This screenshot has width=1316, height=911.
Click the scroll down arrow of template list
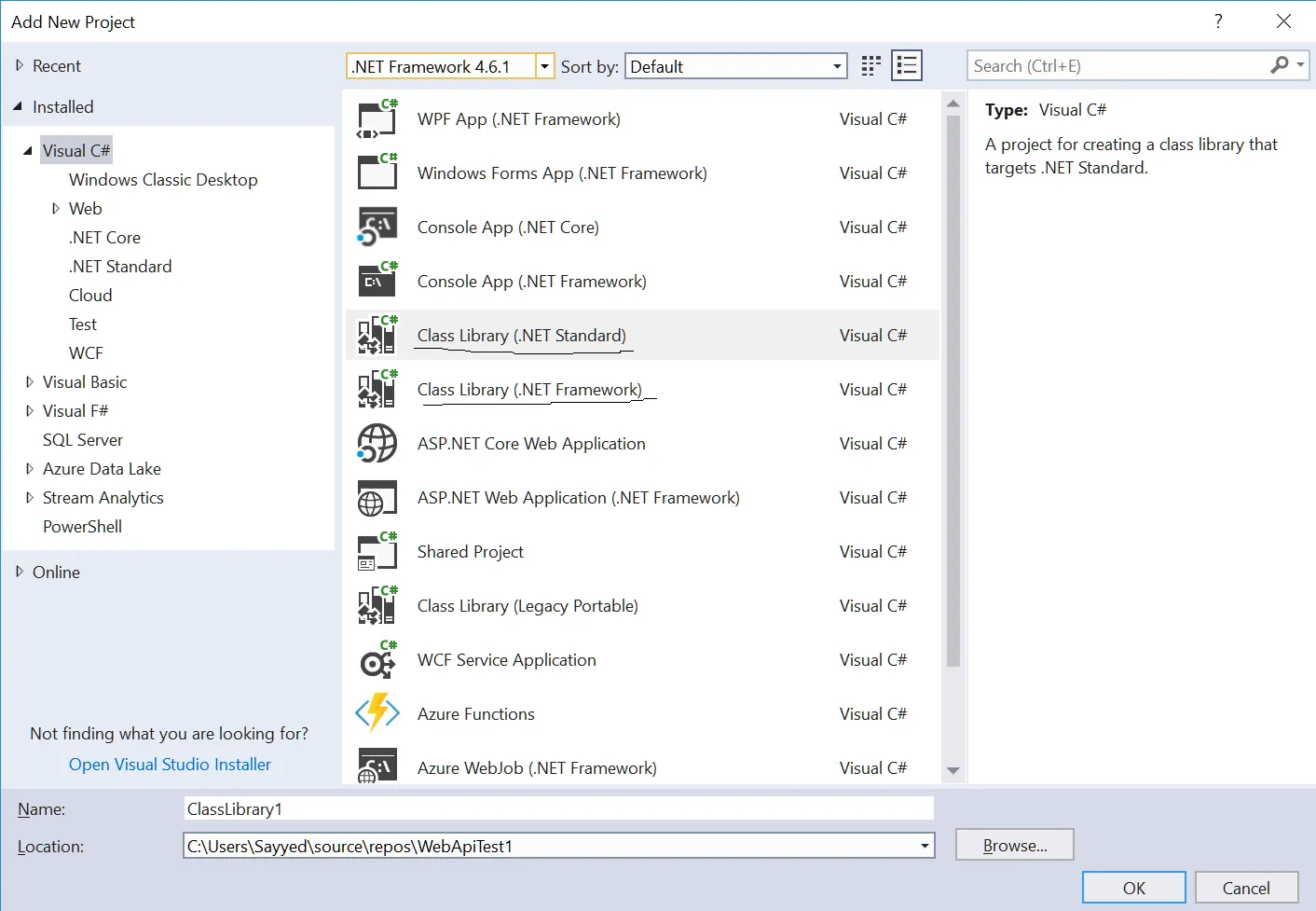tap(953, 771)
